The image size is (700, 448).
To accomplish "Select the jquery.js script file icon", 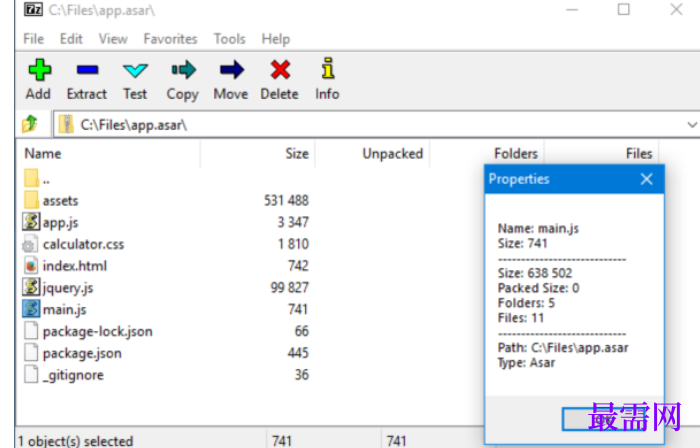I will 31,287.
